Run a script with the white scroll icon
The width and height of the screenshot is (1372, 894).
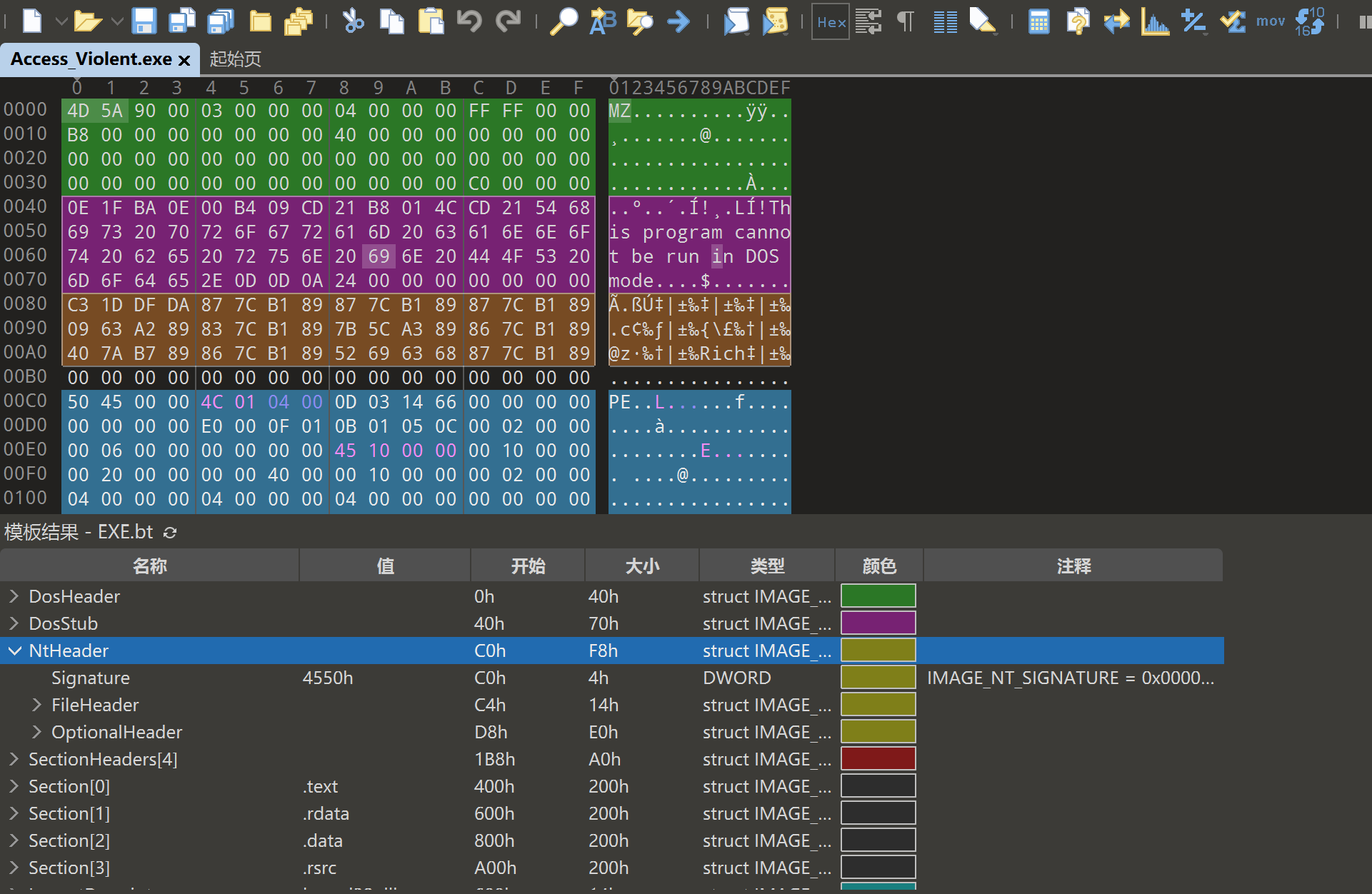(736, 21)
